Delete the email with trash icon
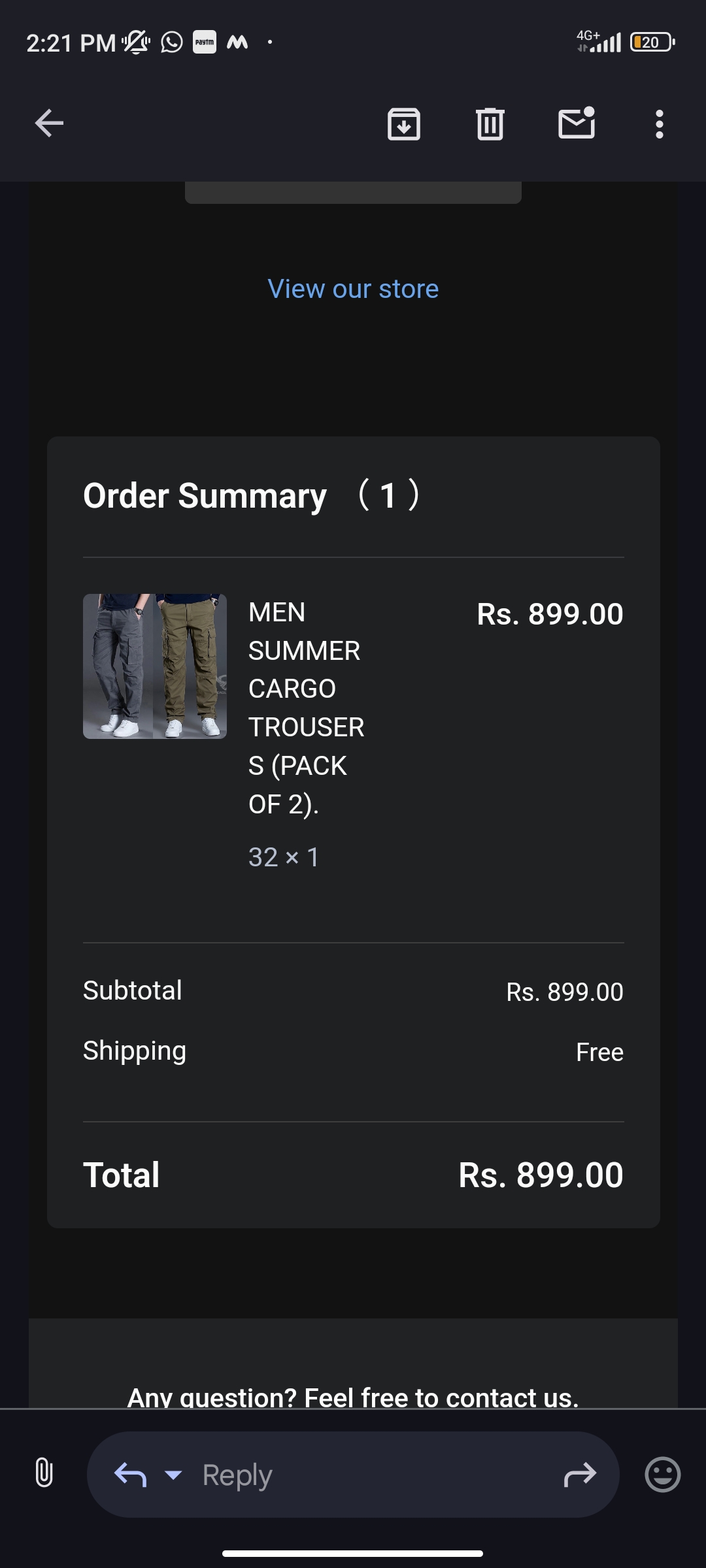Screen dimensions: 706x1568 coord(490,123)
